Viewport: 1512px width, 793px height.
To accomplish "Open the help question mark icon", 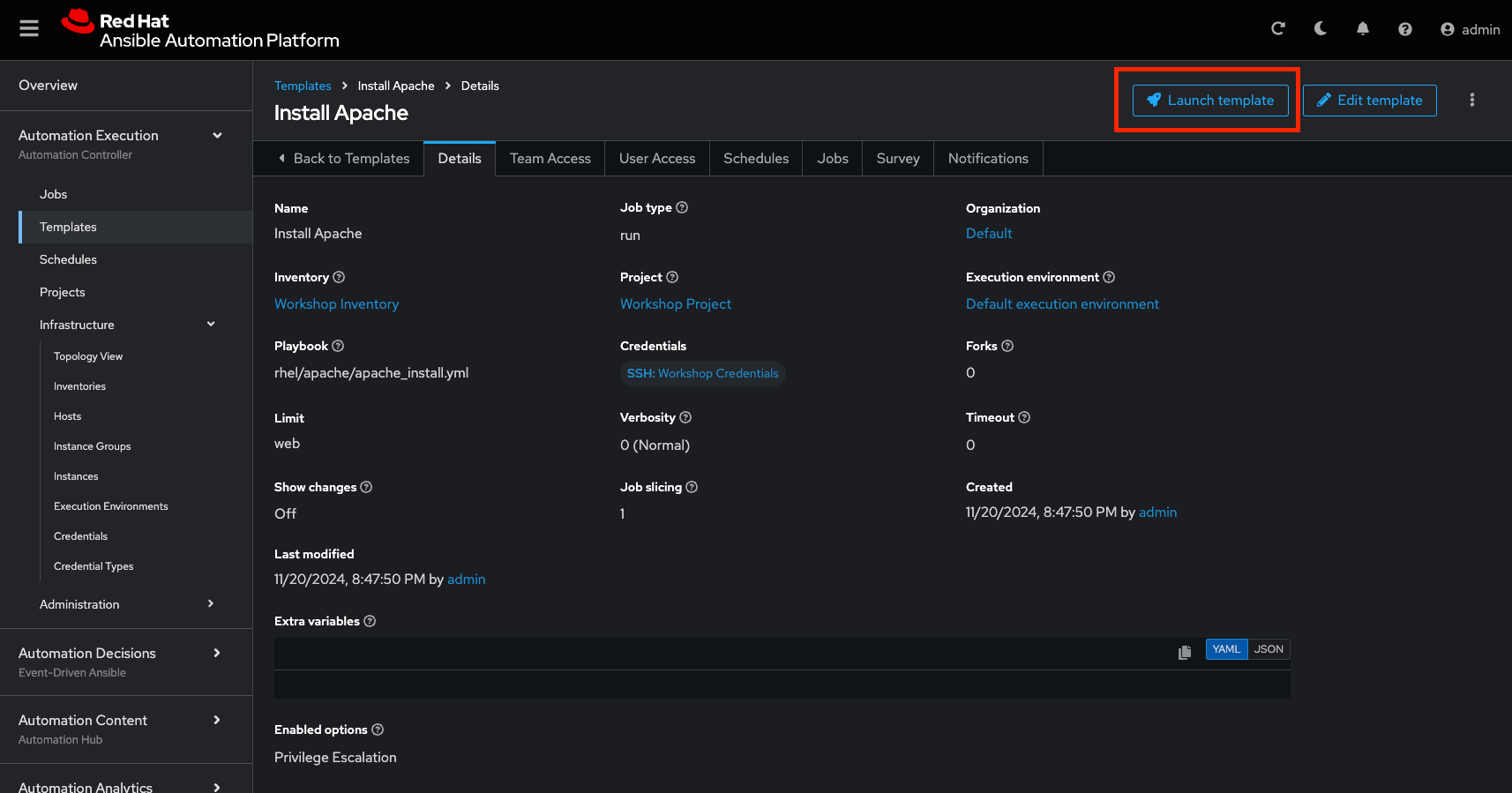I will tap(1404, 29).
